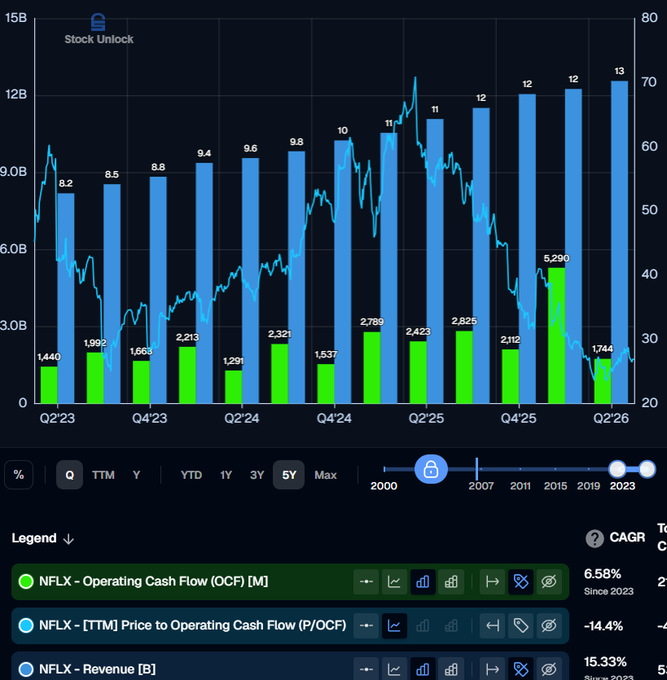Hide the Price to Operating Cash Flow series
The image size is (667, 680).
click(x=549, y=625)
